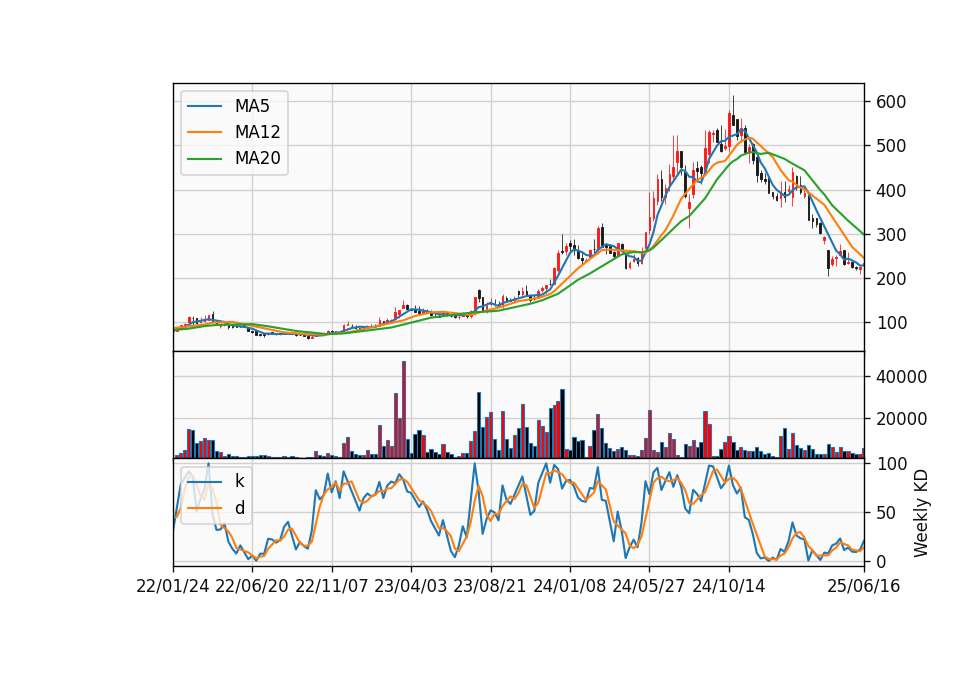
Task: Click the 200 price axis tick label
Action: 891,279
